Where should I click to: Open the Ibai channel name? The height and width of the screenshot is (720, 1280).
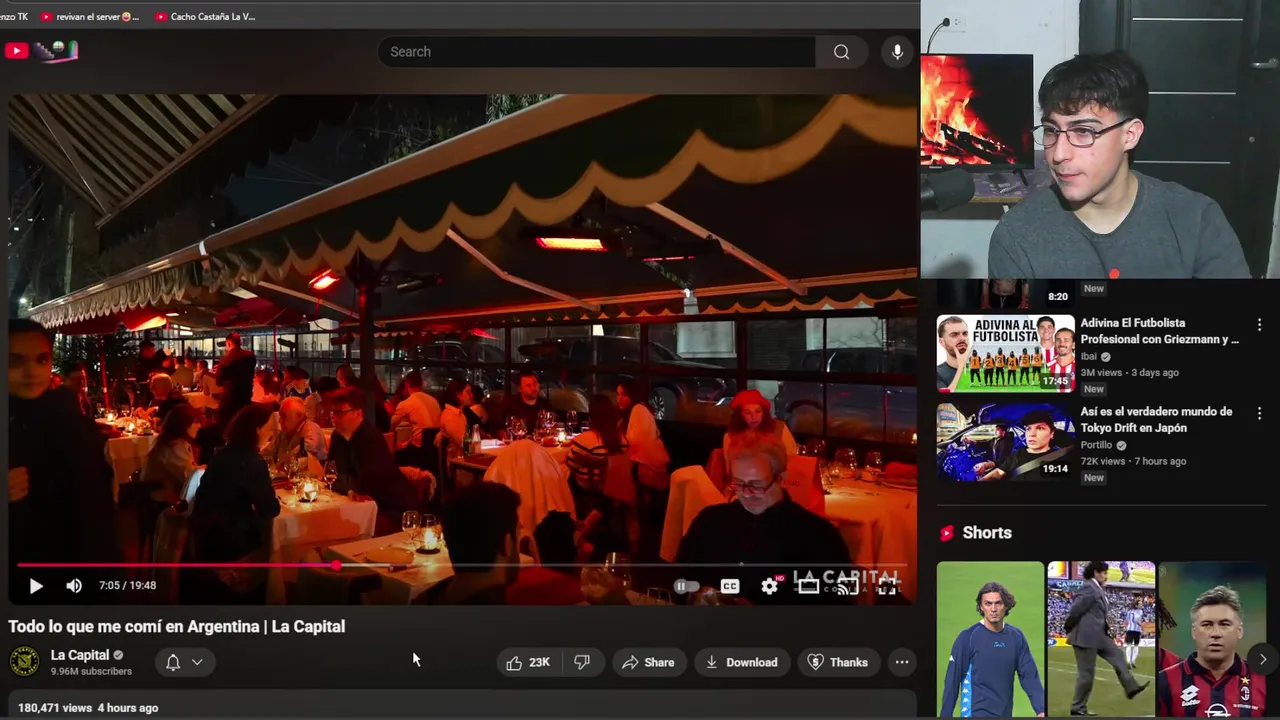click(x=1088, y=356)
